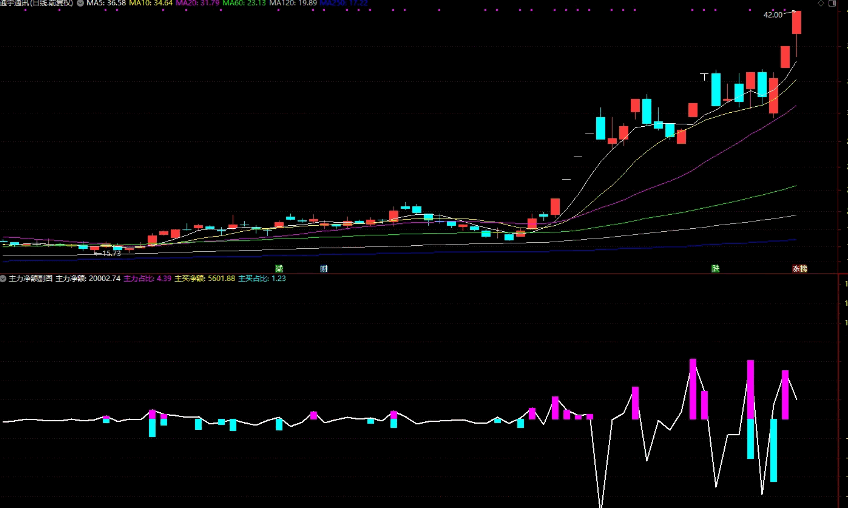Click the green marker at chart bottom right
848x508 pixels.
716,268
